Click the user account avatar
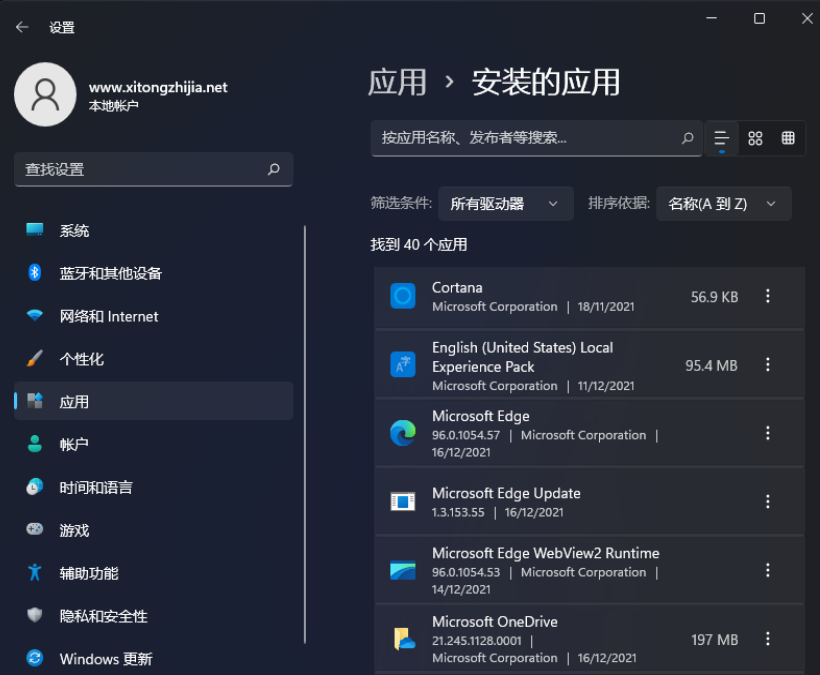This screenshot has width=820, height=675. point(45,95)
